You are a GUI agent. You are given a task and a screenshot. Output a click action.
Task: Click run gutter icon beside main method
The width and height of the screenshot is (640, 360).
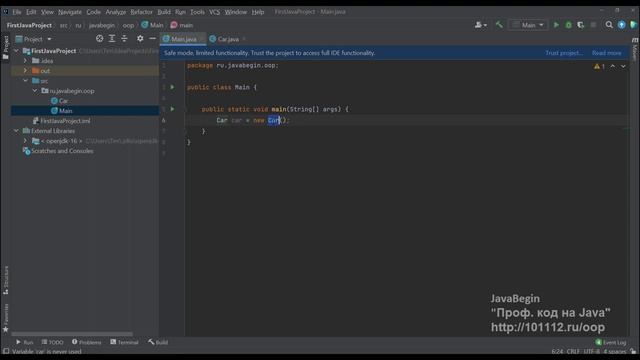pyautogui.click(x=172, y=109)
